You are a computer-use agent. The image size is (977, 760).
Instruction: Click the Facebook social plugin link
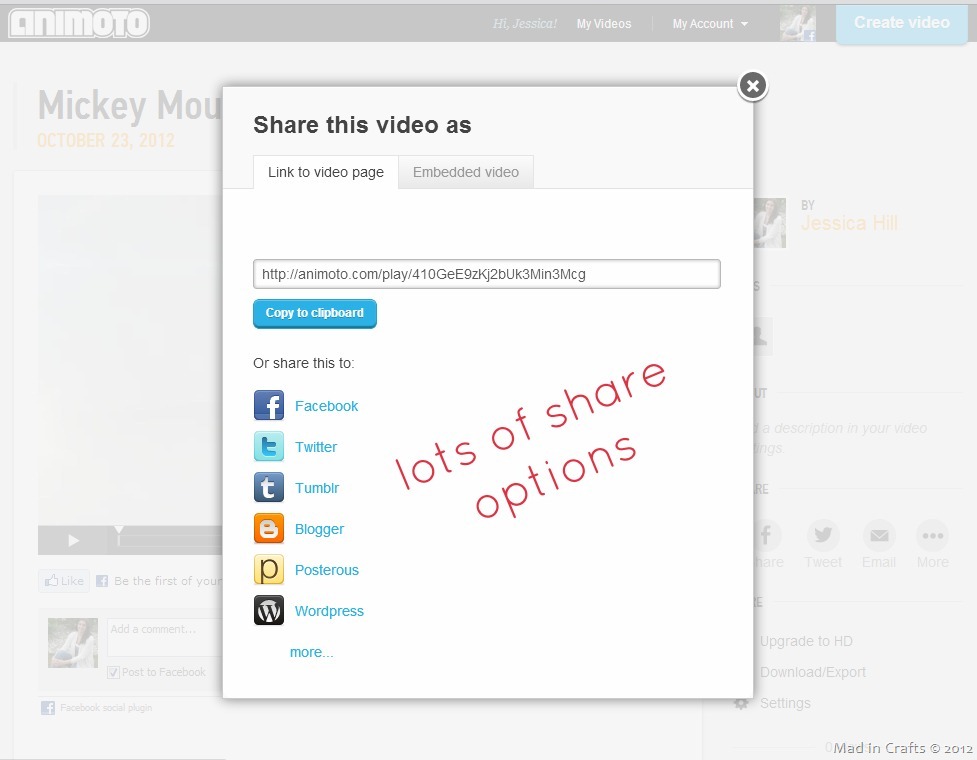pos(106,708)
